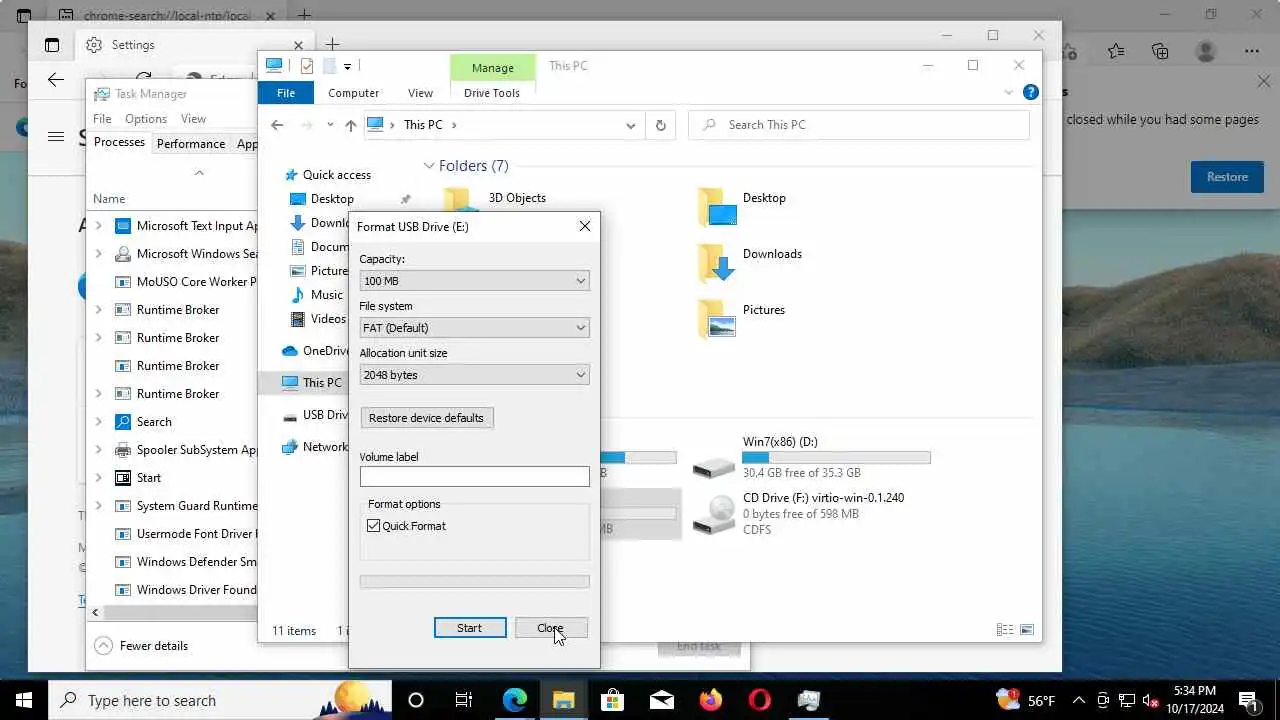The image size is (1280, 720).
Task: Open Opera from taskbar
Action: pyautogui.click(x=759, y=700)
